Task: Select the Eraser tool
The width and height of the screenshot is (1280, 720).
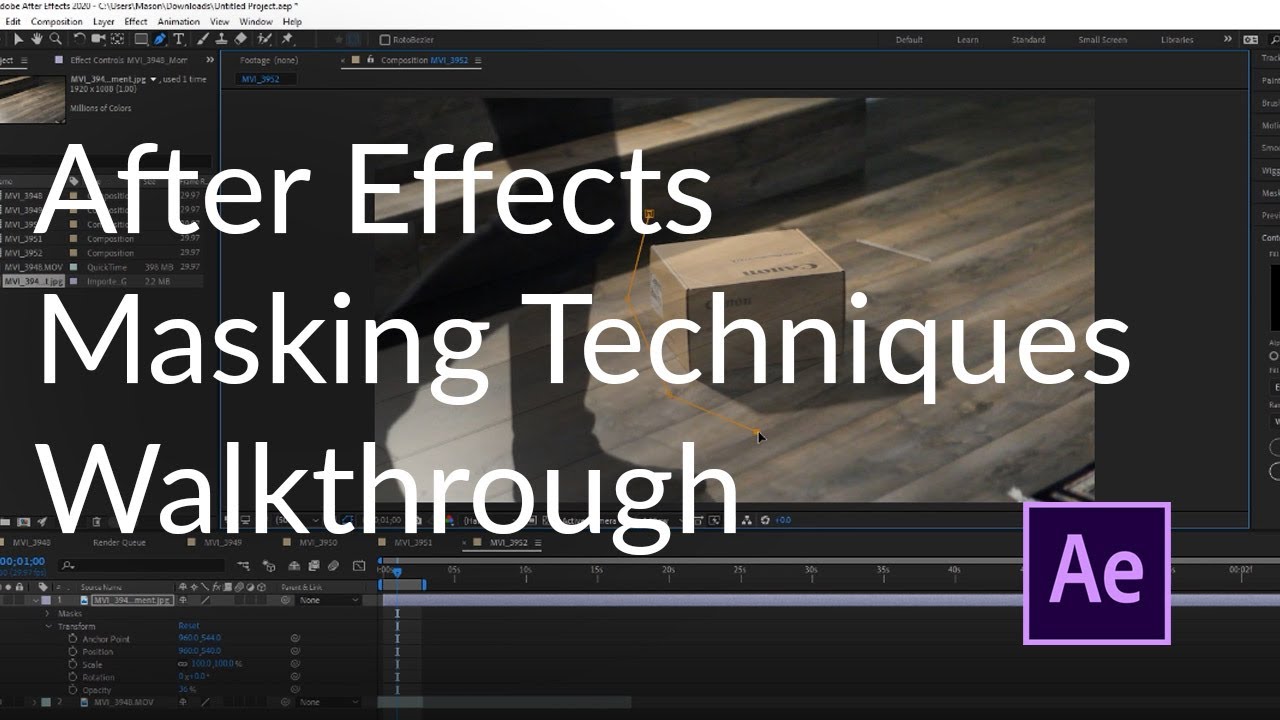Action: click(240, 39)
